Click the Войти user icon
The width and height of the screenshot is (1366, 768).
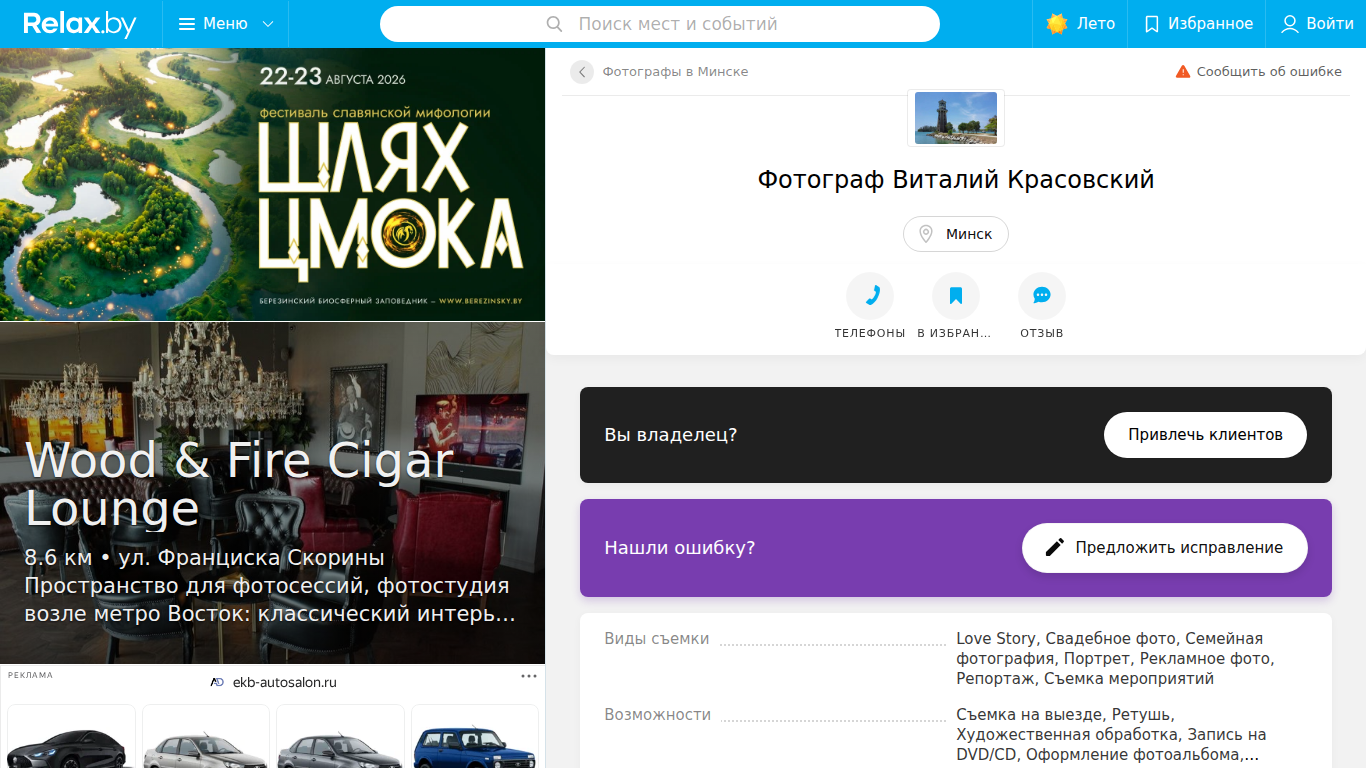(x=1290, y=24)
